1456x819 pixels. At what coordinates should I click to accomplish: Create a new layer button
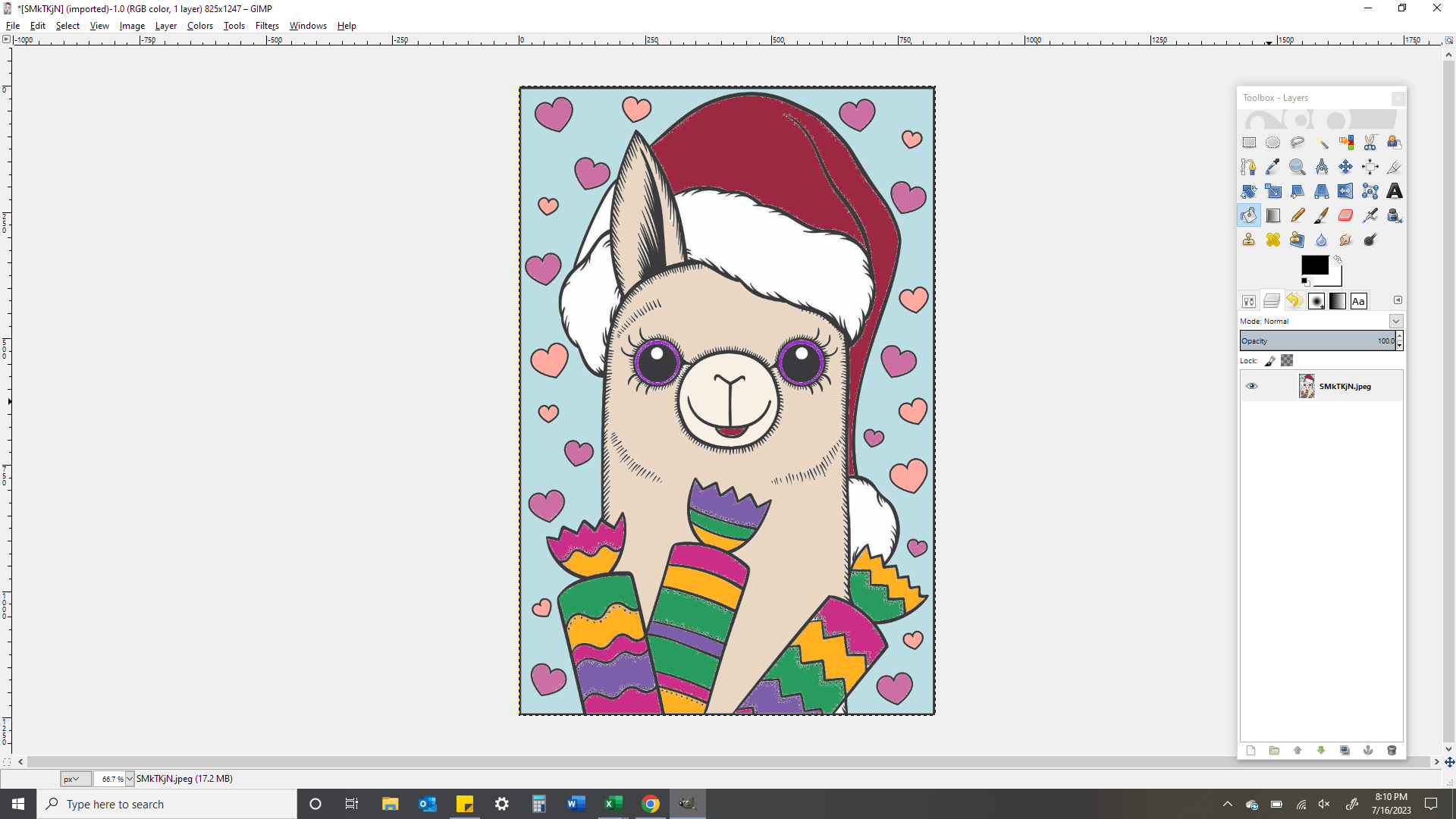[x=1251, y=751]
